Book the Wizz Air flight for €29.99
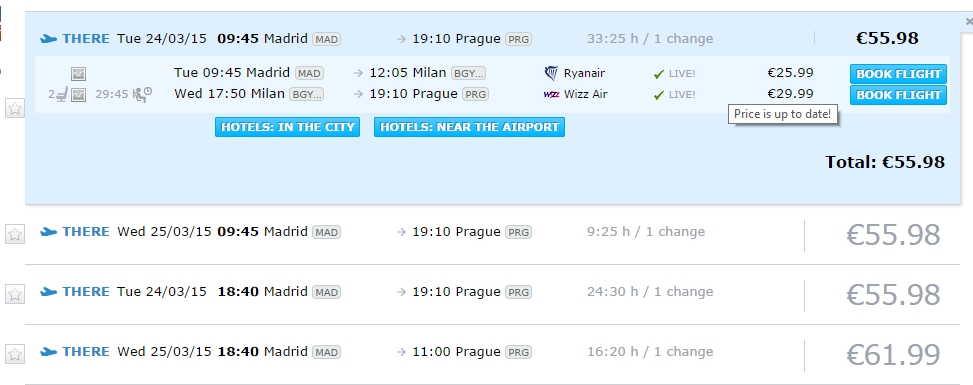973x385 pixels. [898, 95]
